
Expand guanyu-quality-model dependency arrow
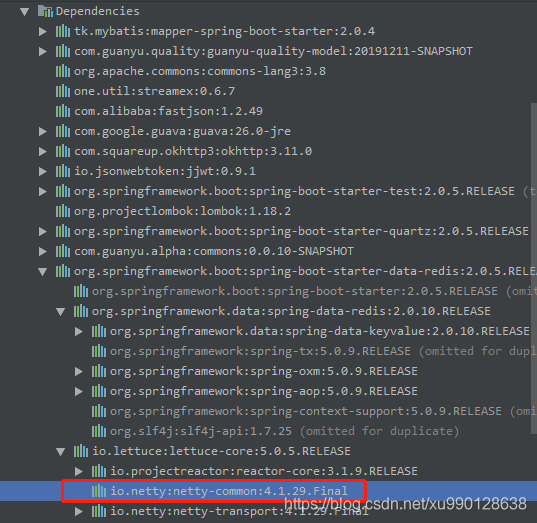point(42,51)
